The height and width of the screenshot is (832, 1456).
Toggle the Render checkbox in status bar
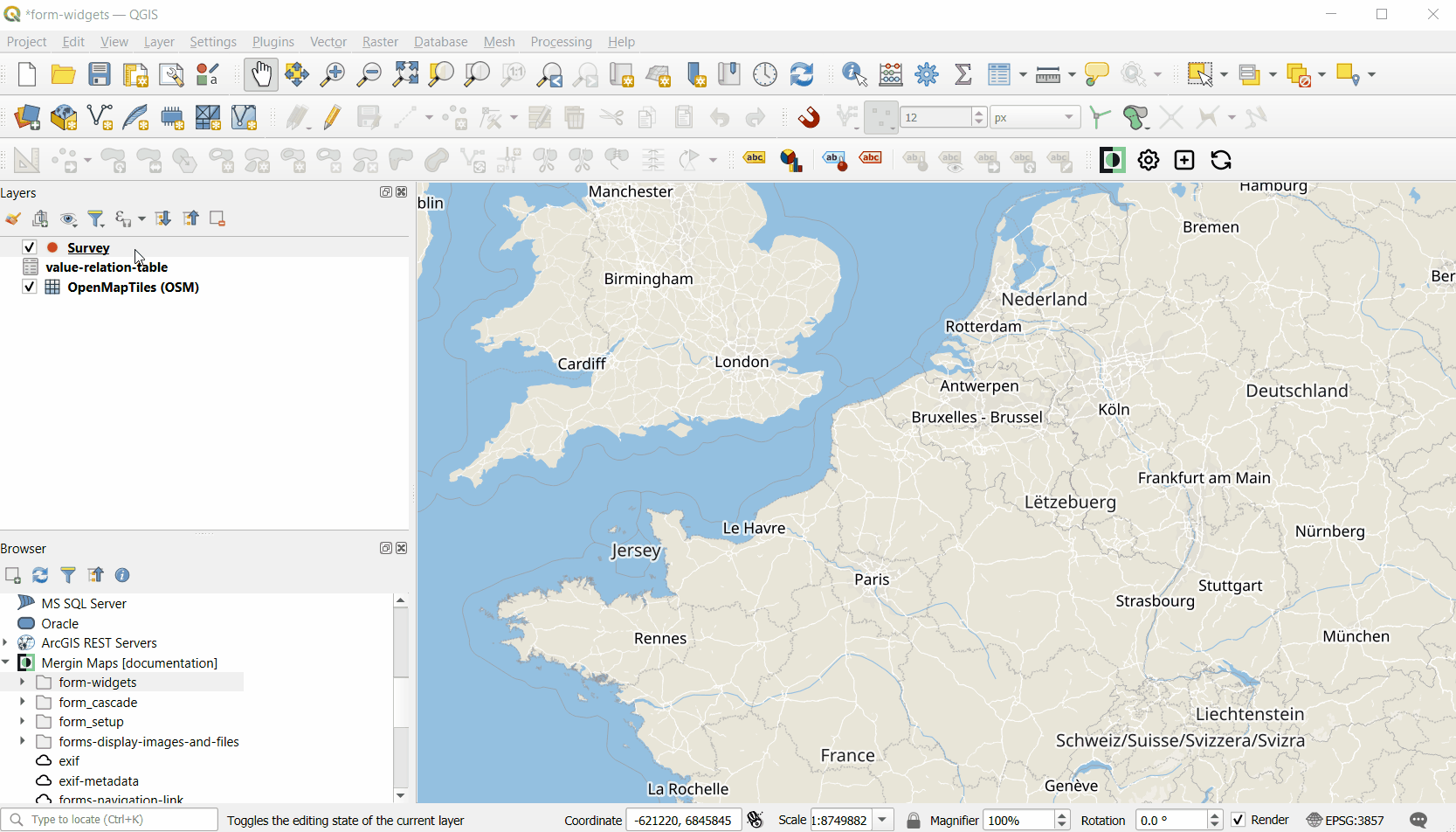click(x=1238, y=820)
